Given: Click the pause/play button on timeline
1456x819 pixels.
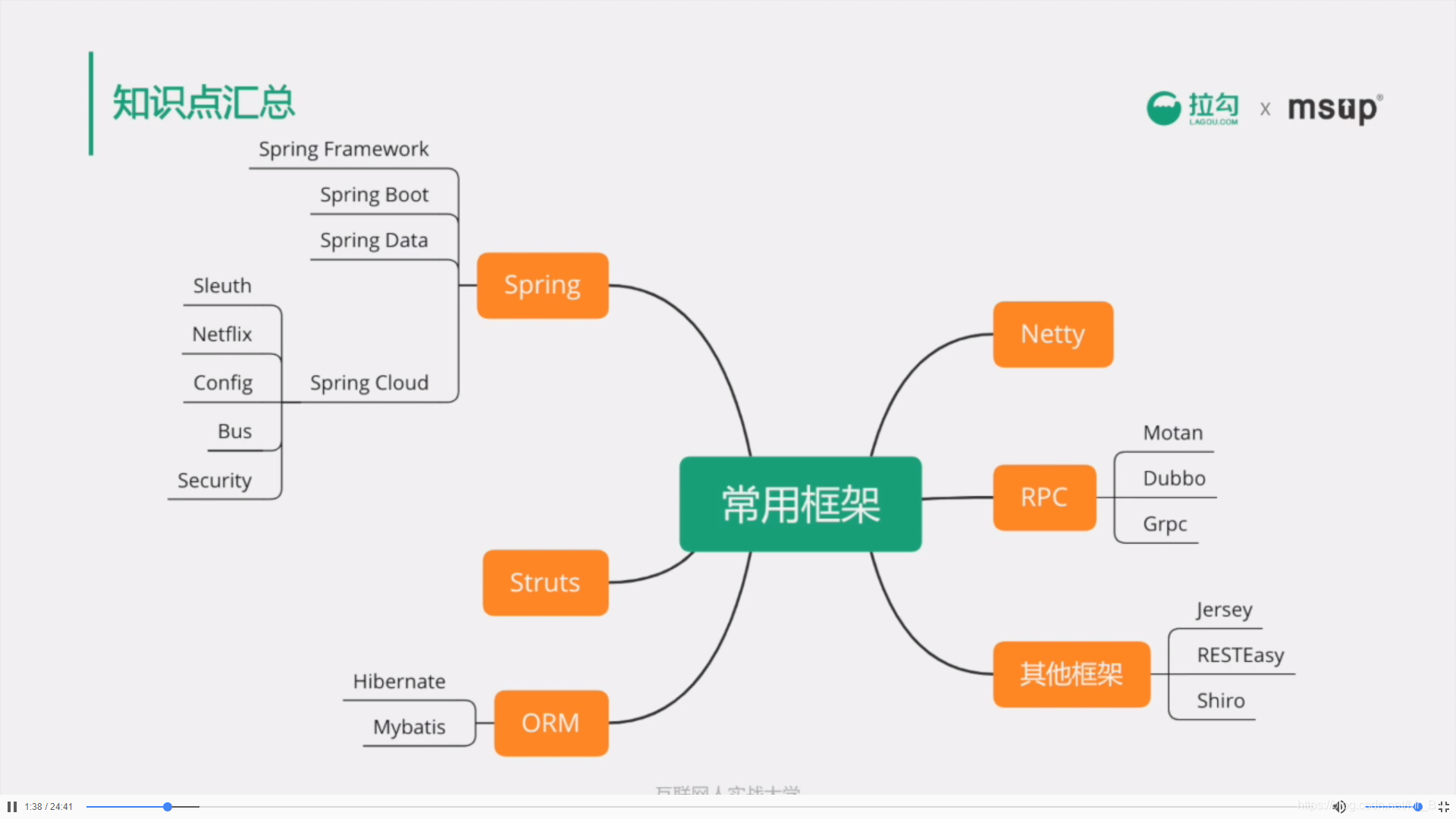Looking at the screenshot, I should 11,806.
